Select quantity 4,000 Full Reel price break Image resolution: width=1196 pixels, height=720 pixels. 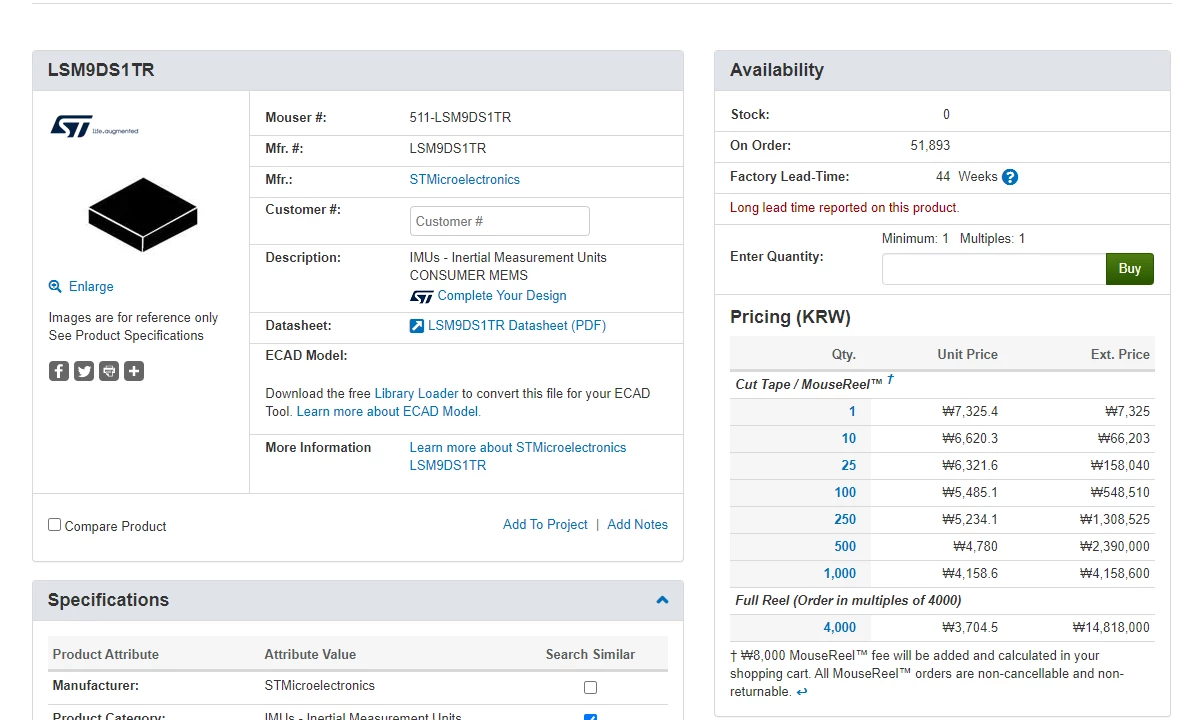(x=840, y=628)
